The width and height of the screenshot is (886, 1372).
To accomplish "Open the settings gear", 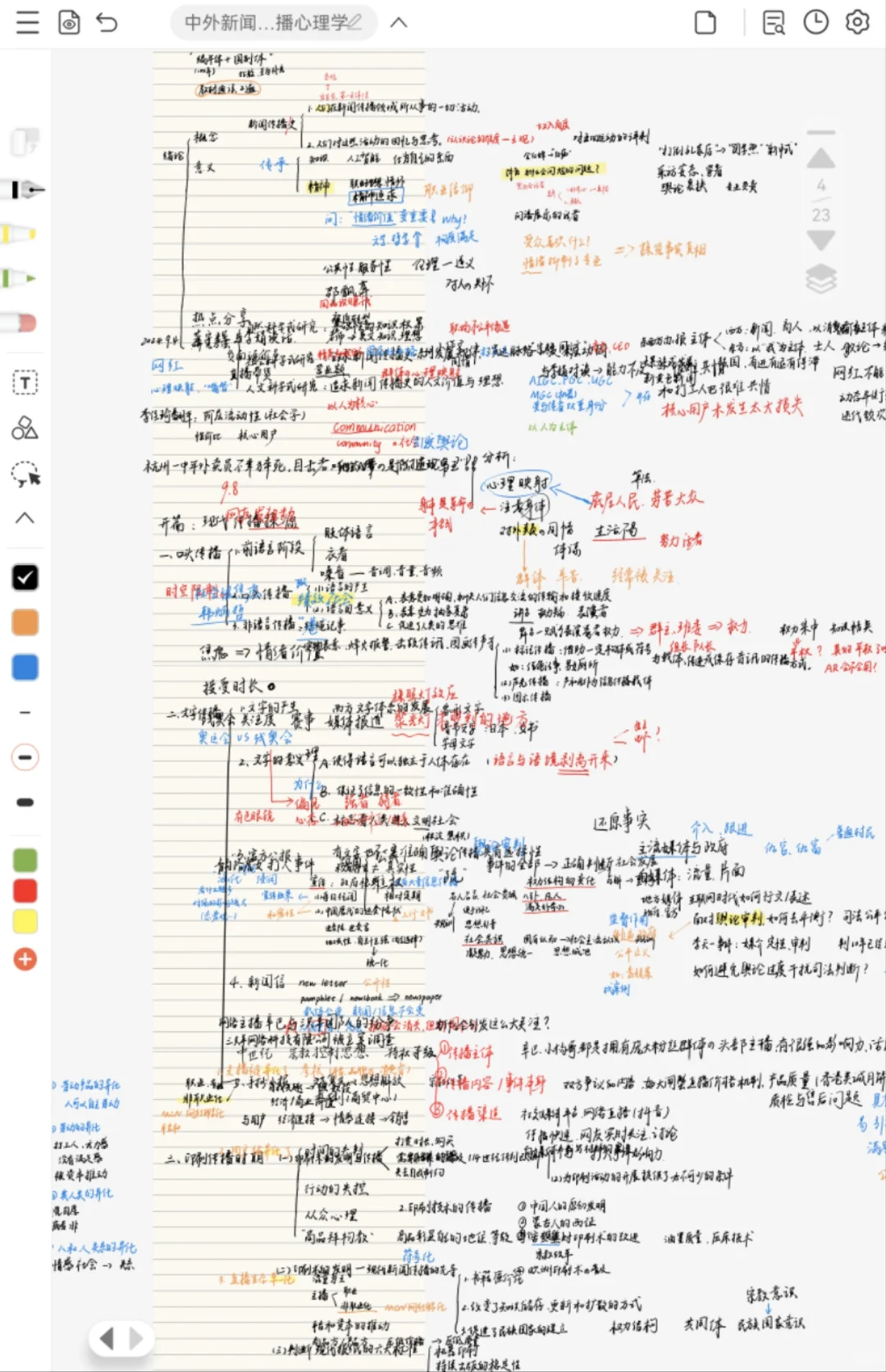I will 857,22.
